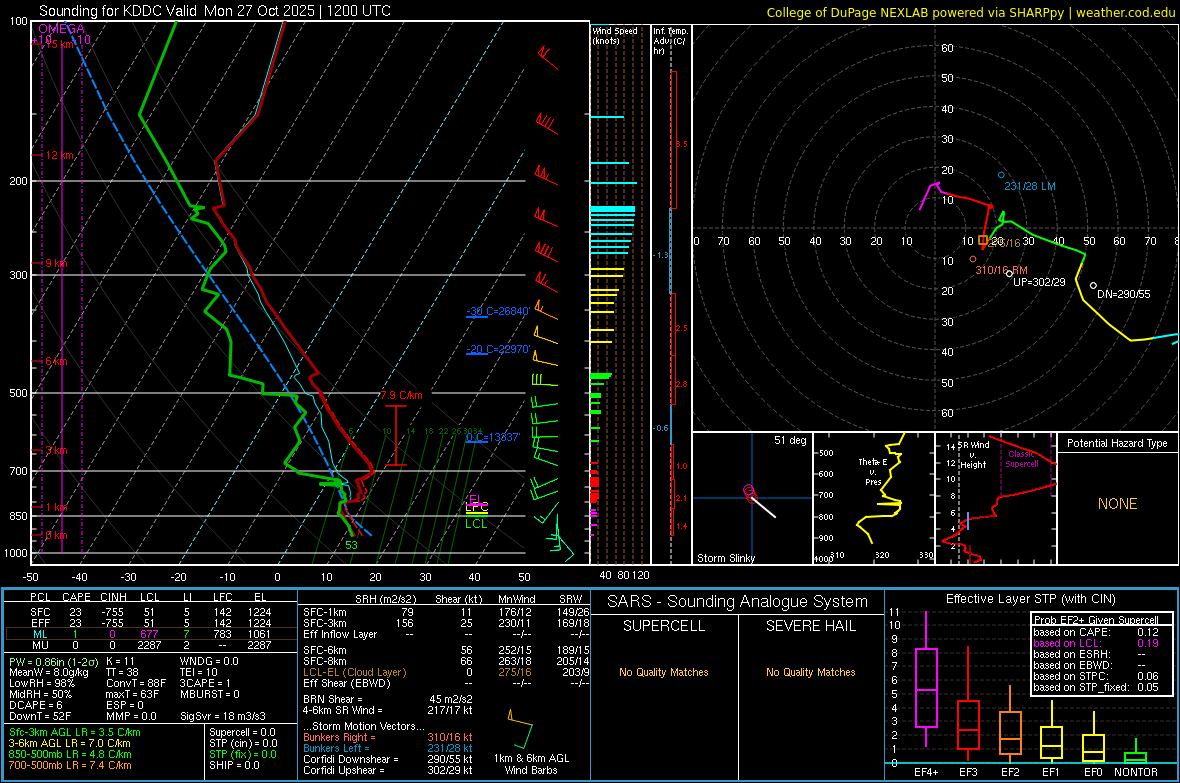1180x783 pixels.
Task: Select the 'SHIP = 0.0' index
Action: coord(234,765)
